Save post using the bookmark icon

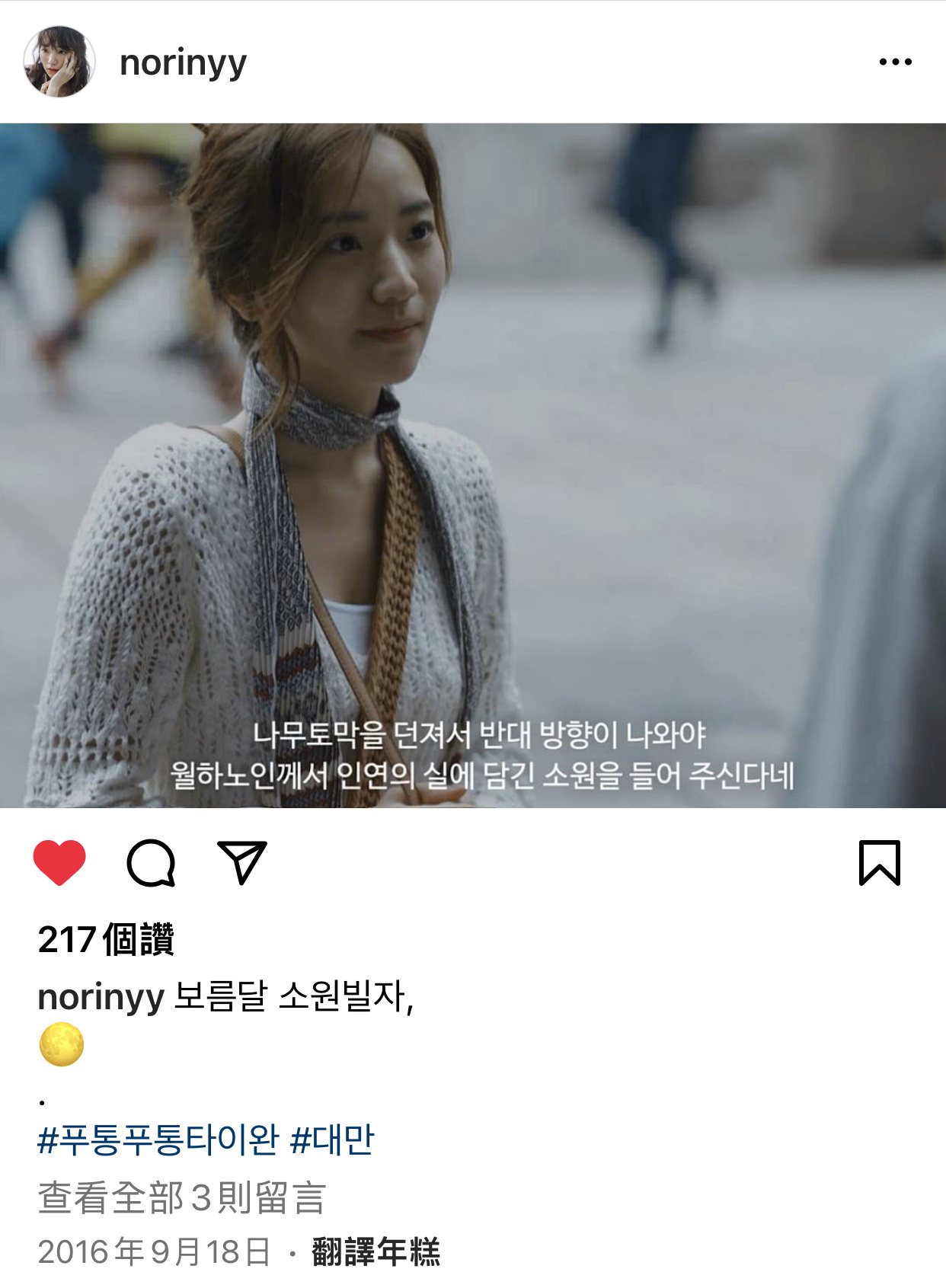tap(880, 863)
